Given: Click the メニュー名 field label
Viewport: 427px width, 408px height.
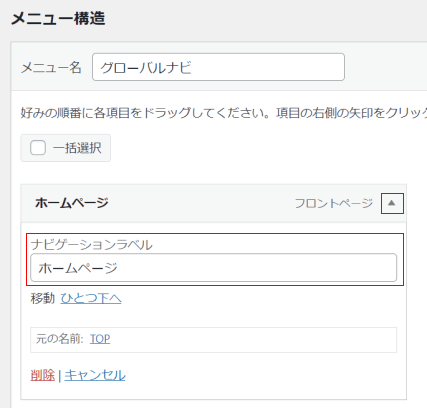Looking at the screenshot, I should [x=51, y=68].
